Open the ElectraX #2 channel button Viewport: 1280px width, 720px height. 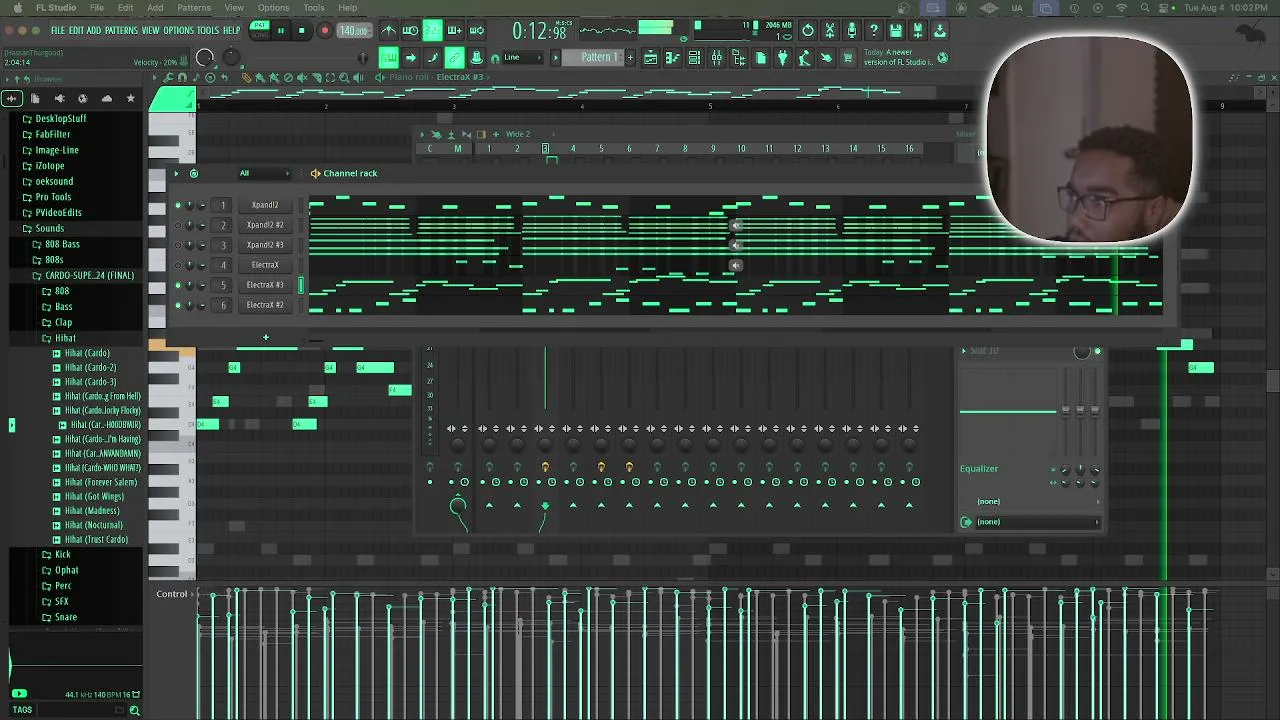tap(265, 305)
